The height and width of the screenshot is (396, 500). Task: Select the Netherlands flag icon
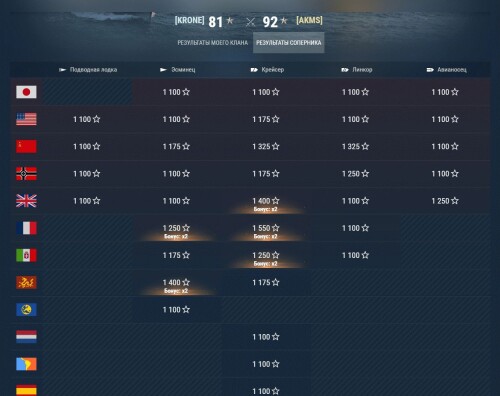tap(26, 337)
